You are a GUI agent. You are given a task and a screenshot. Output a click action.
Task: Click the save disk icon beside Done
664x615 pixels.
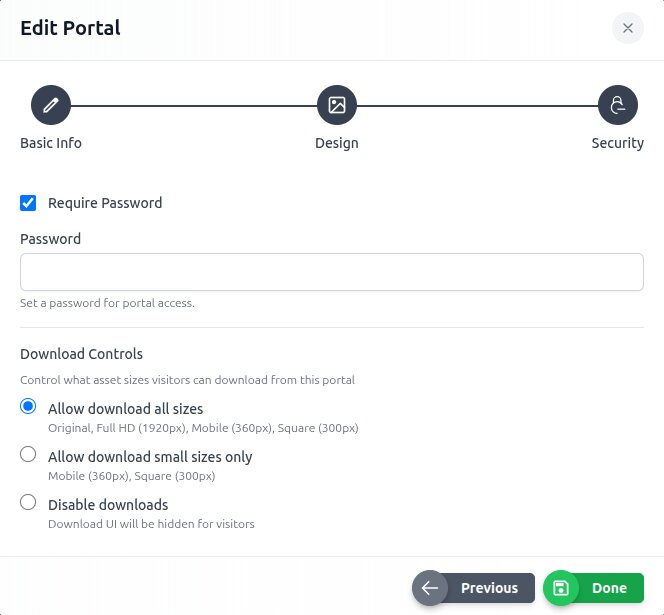(561, 588)
